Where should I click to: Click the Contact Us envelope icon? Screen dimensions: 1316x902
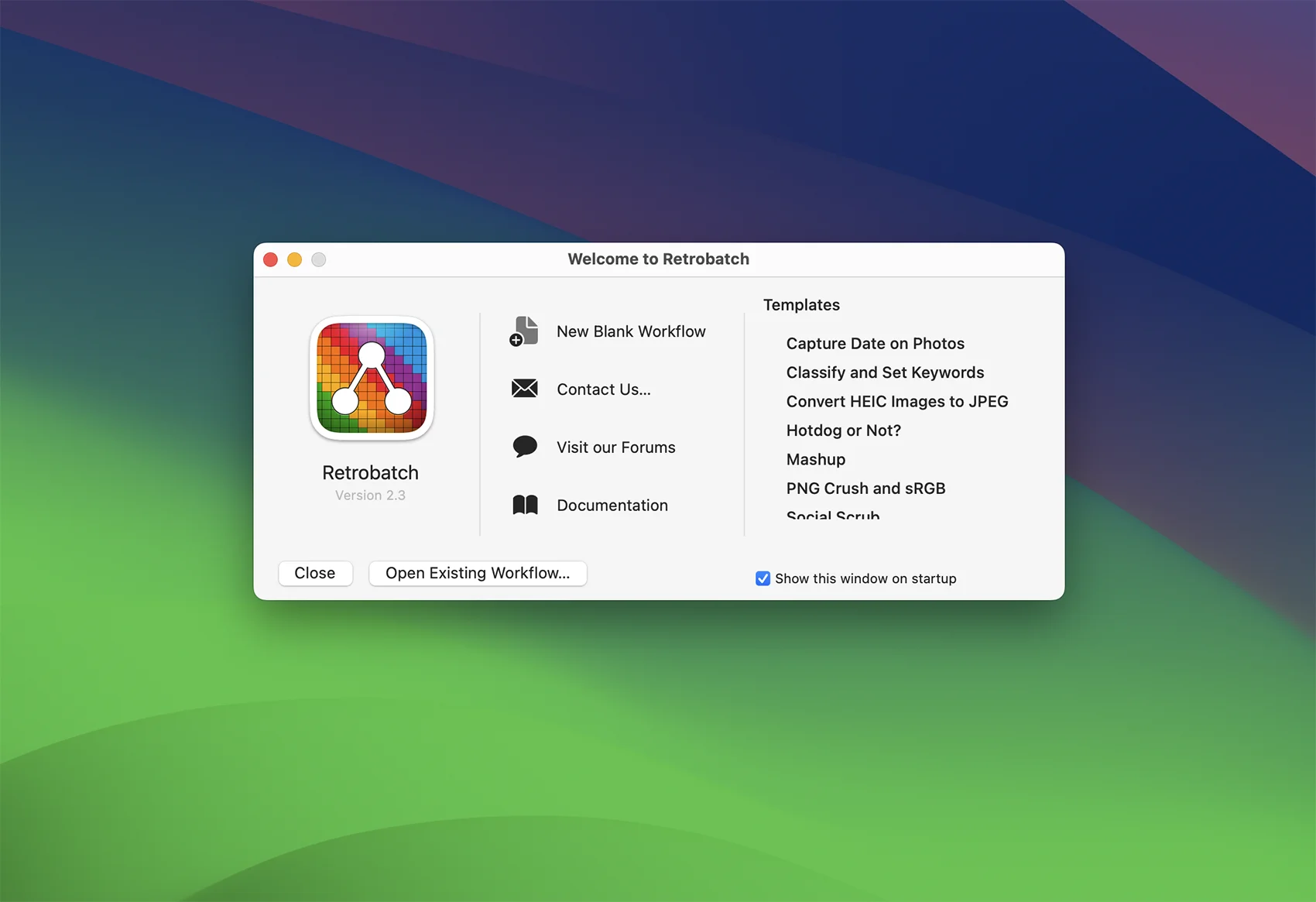click(x=524, y=389)
